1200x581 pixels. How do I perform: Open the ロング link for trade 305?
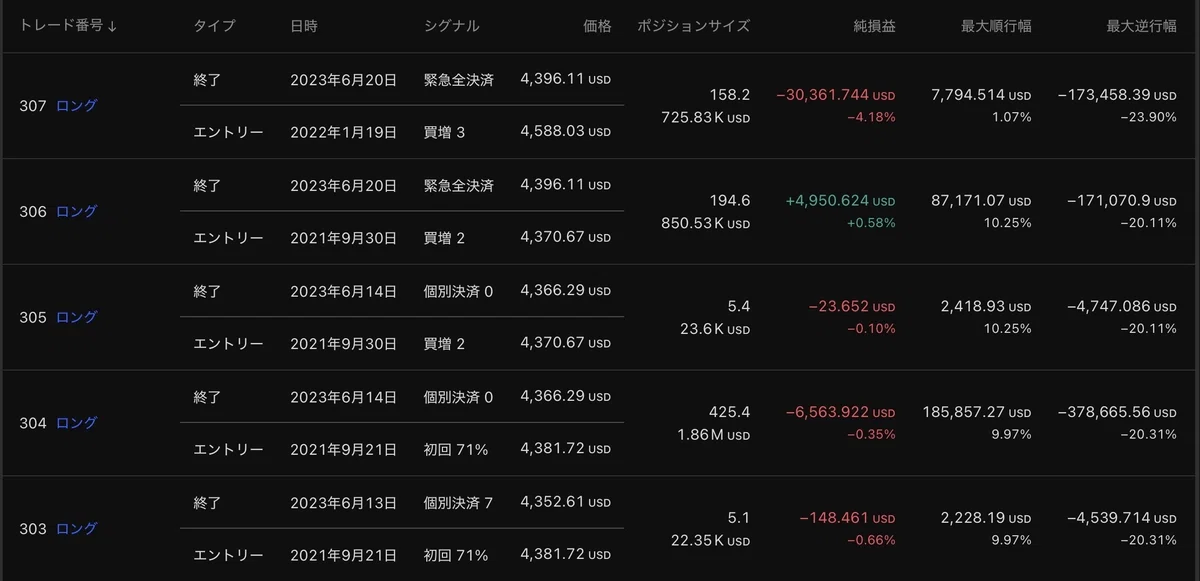(x=77, y=317)
